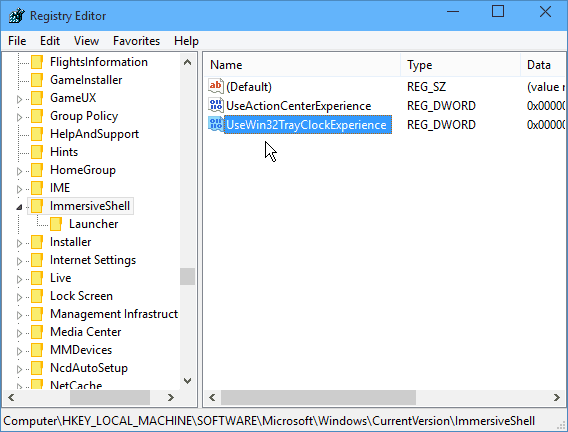Click the Registry Editor app icon in title bar

(x=17, y=16)
